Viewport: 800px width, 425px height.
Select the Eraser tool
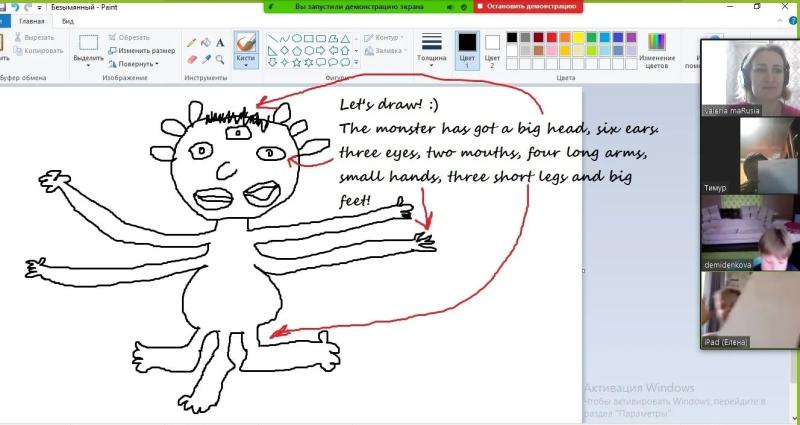point(192,60)
